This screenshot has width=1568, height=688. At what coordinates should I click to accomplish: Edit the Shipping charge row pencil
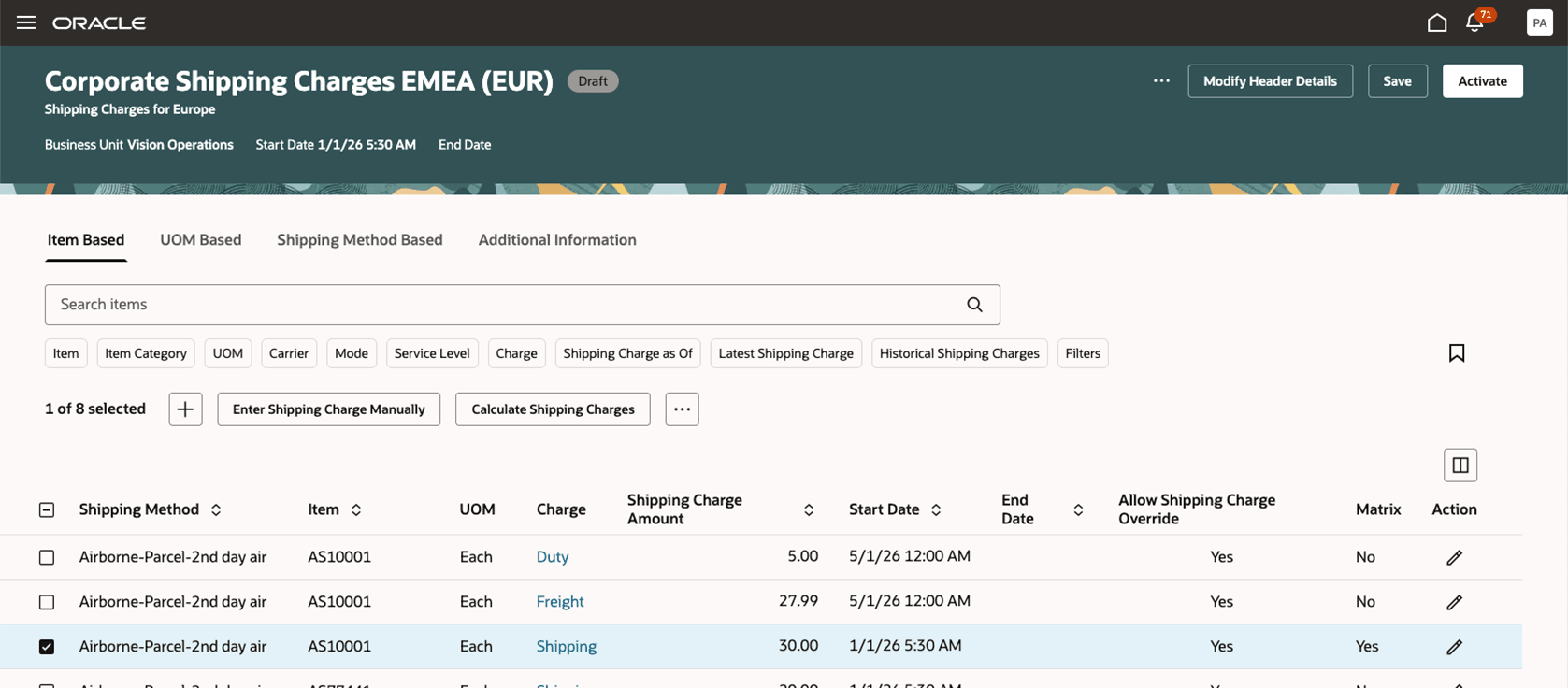1454,647
